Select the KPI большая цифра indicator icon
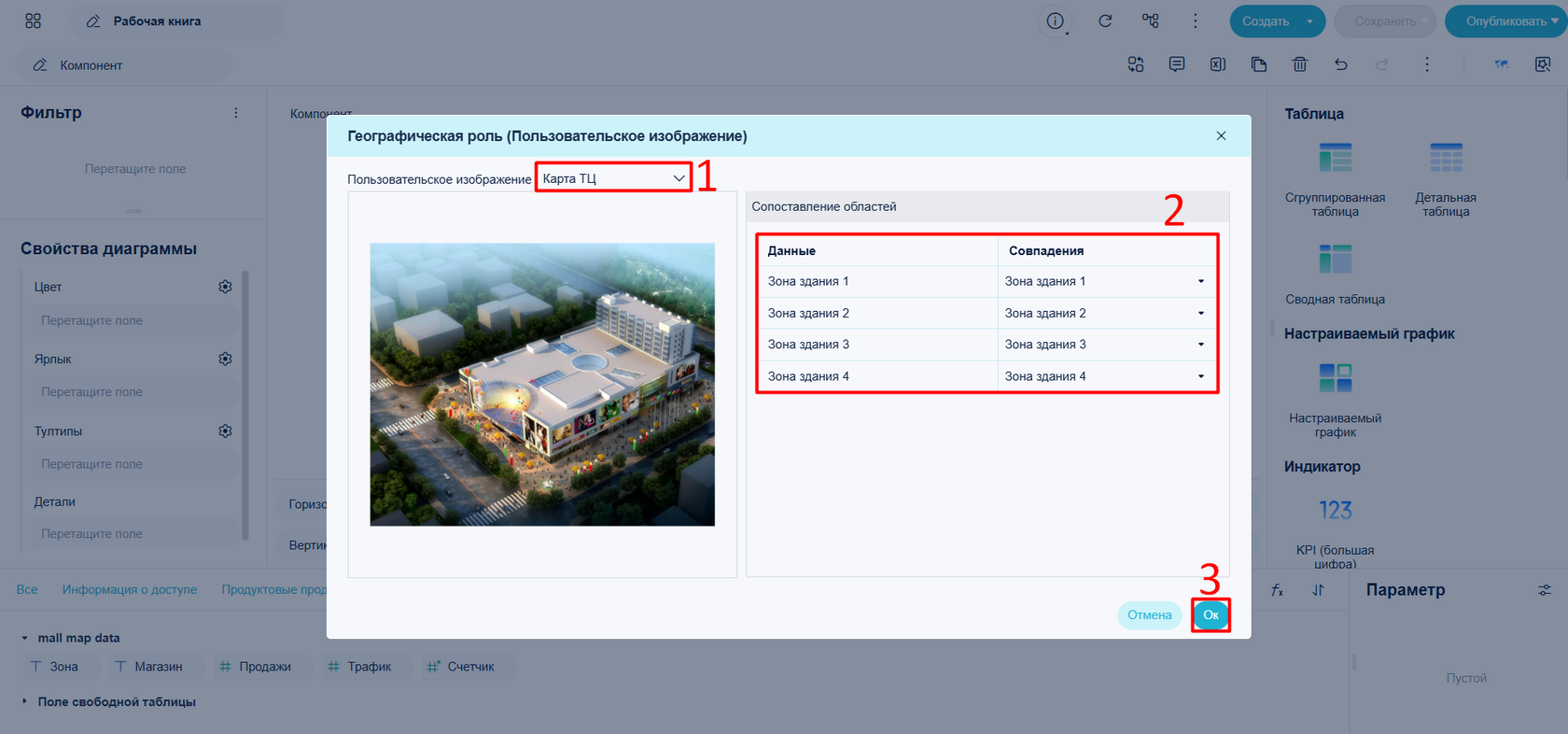Viewport: 1568px width, 734px height. 1335,510
